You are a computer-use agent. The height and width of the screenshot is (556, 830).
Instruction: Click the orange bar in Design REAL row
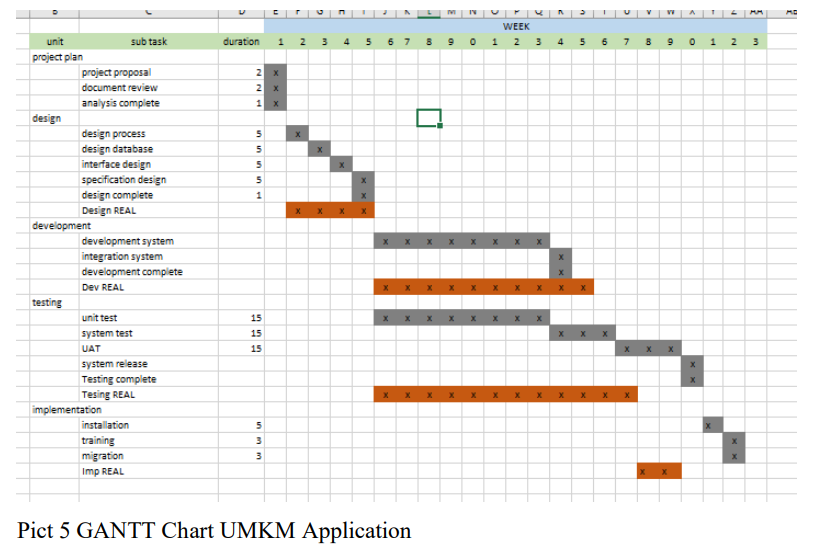click(x=330, y=210)
